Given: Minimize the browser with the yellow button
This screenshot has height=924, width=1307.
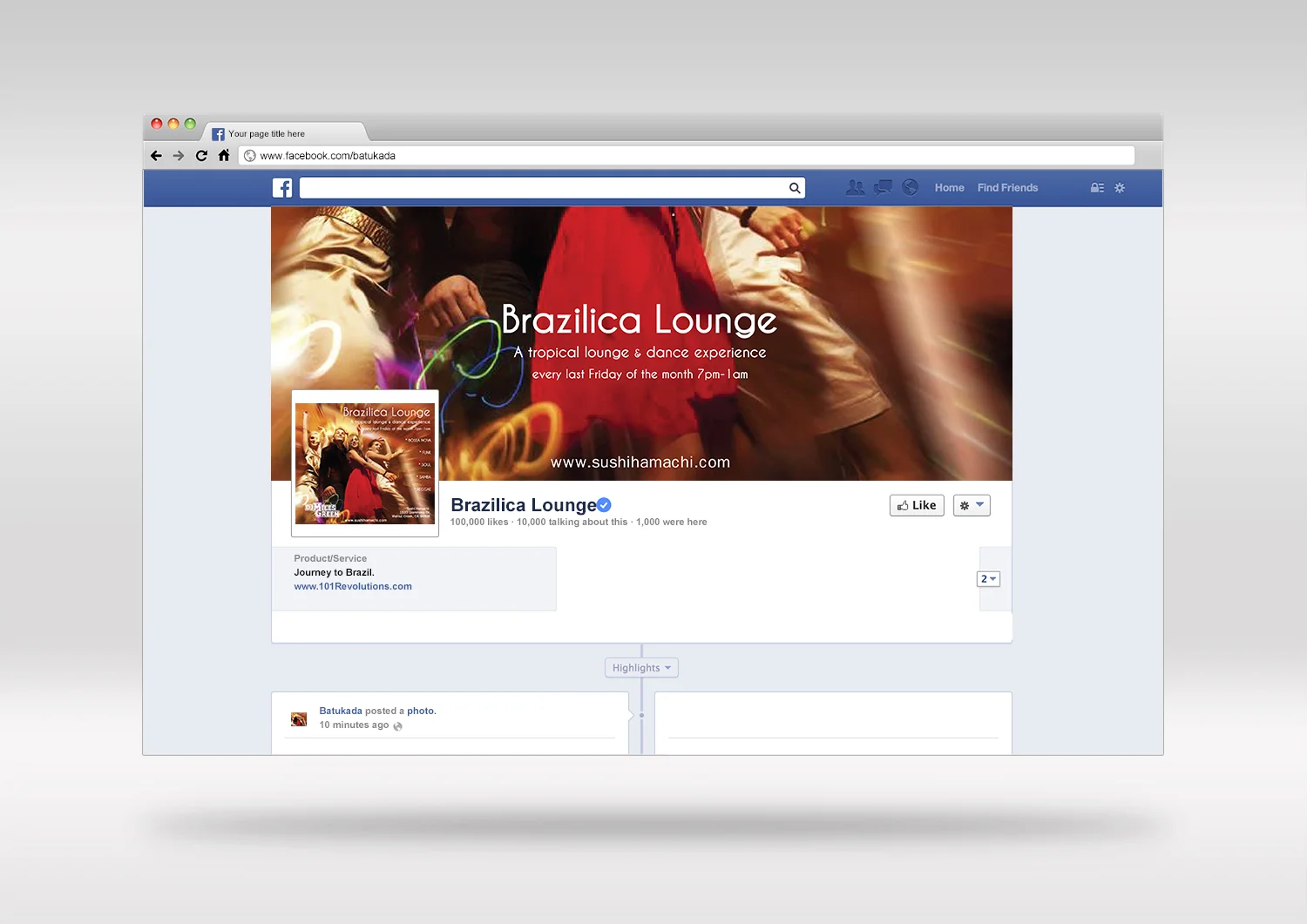Looking at the screenshot, I should coord(173,124).
